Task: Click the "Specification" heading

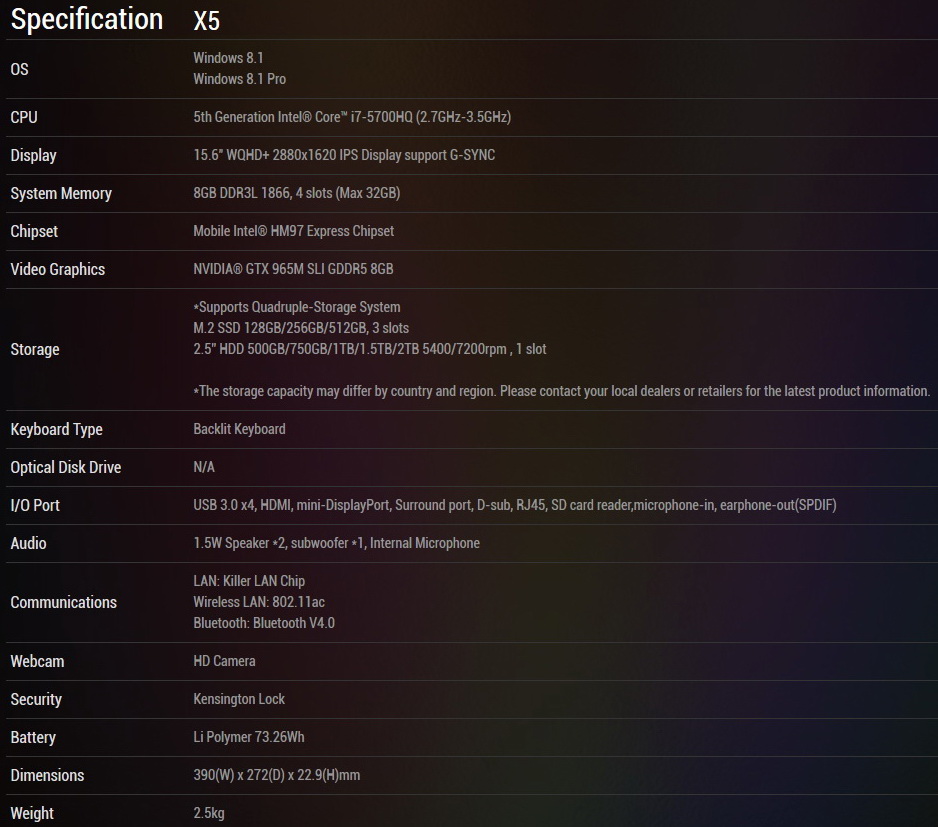Action: click(87, 19)
